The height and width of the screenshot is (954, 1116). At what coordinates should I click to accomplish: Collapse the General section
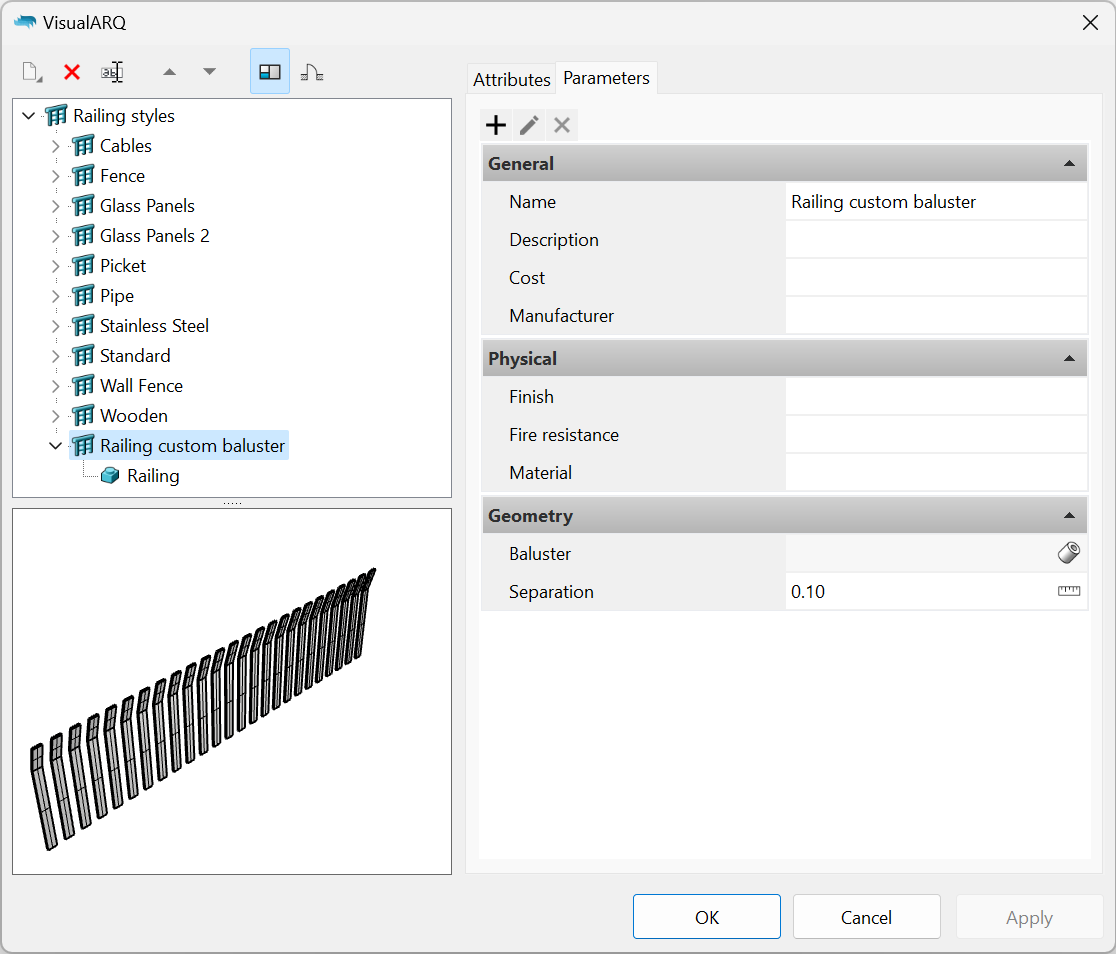click(1068, 163)
